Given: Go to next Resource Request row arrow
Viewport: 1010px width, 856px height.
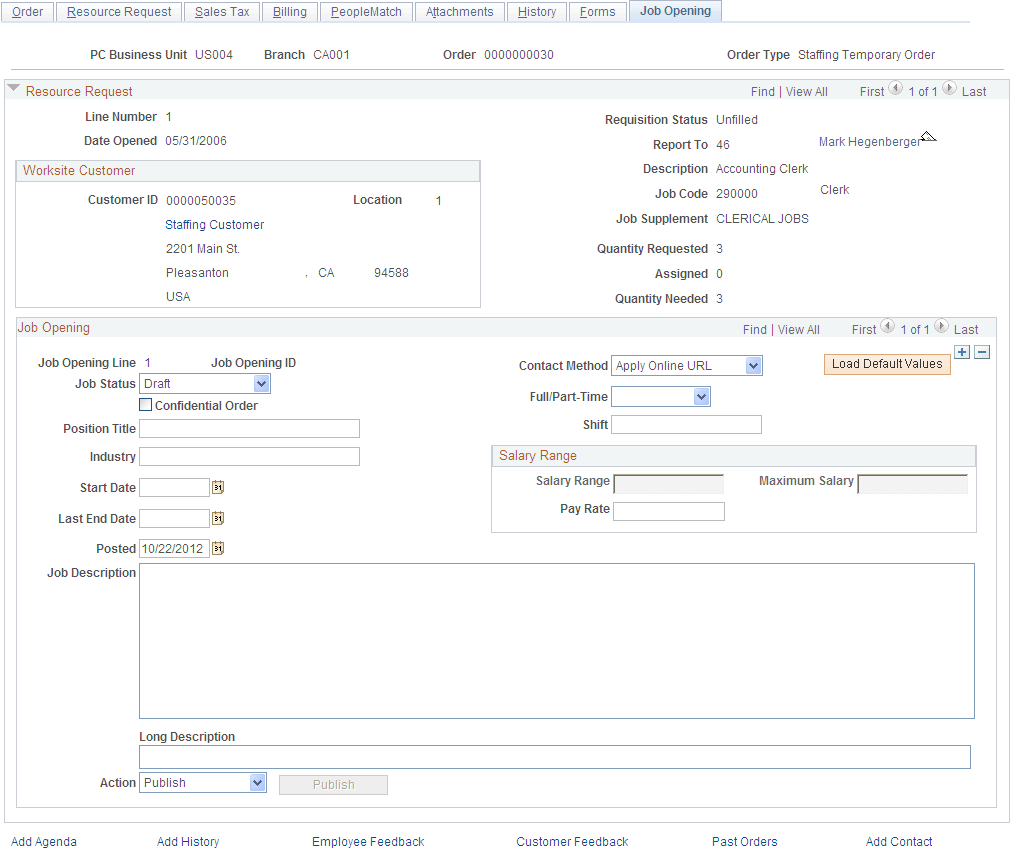Looking at the screenshot, I should tap(949, 88).
